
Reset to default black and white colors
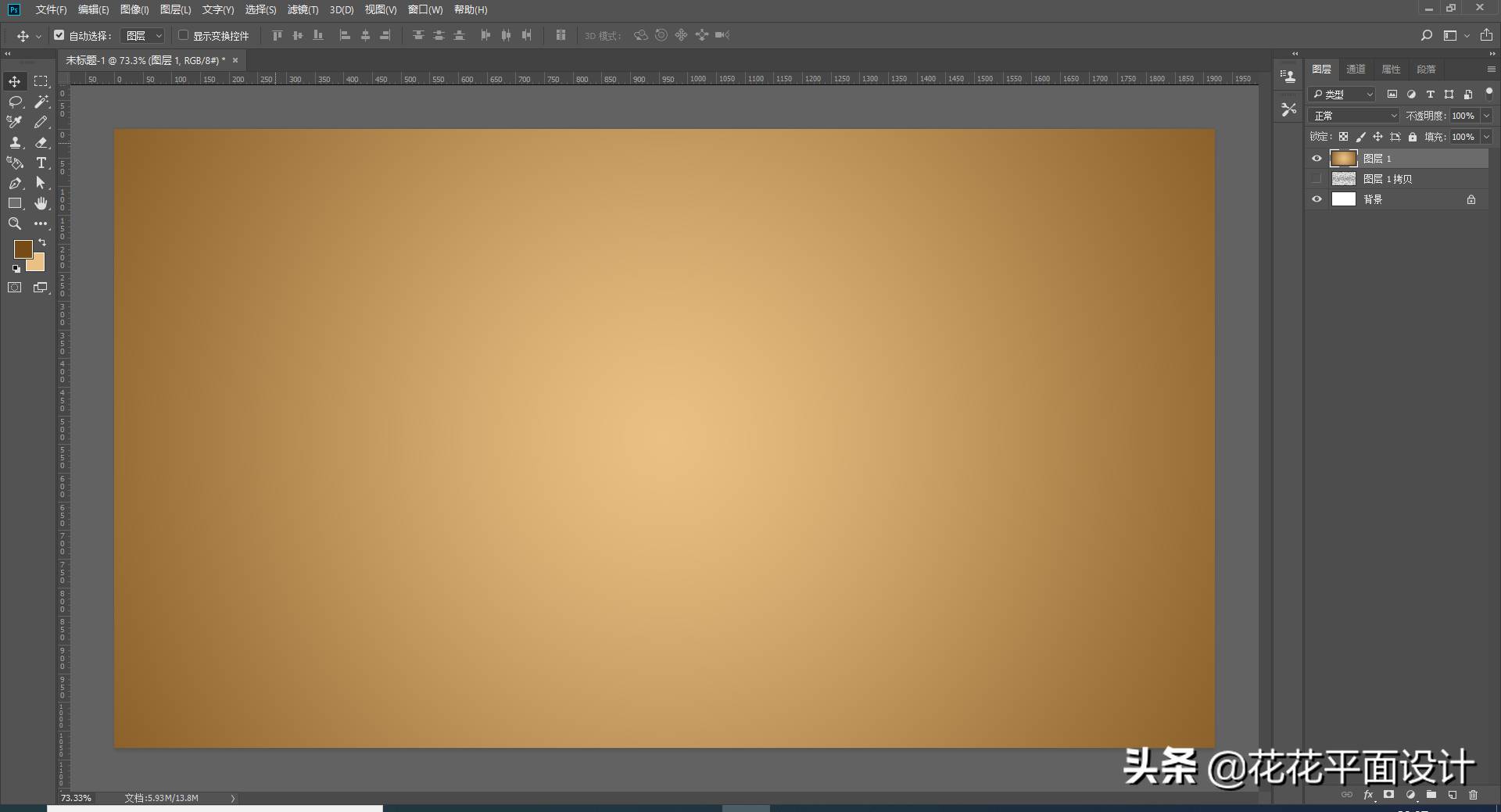[x=16, y=268]
